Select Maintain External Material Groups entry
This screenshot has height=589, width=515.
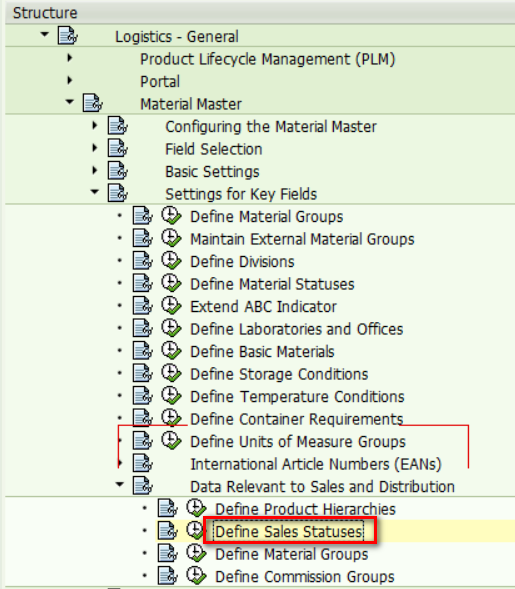[x=302, y=239]
